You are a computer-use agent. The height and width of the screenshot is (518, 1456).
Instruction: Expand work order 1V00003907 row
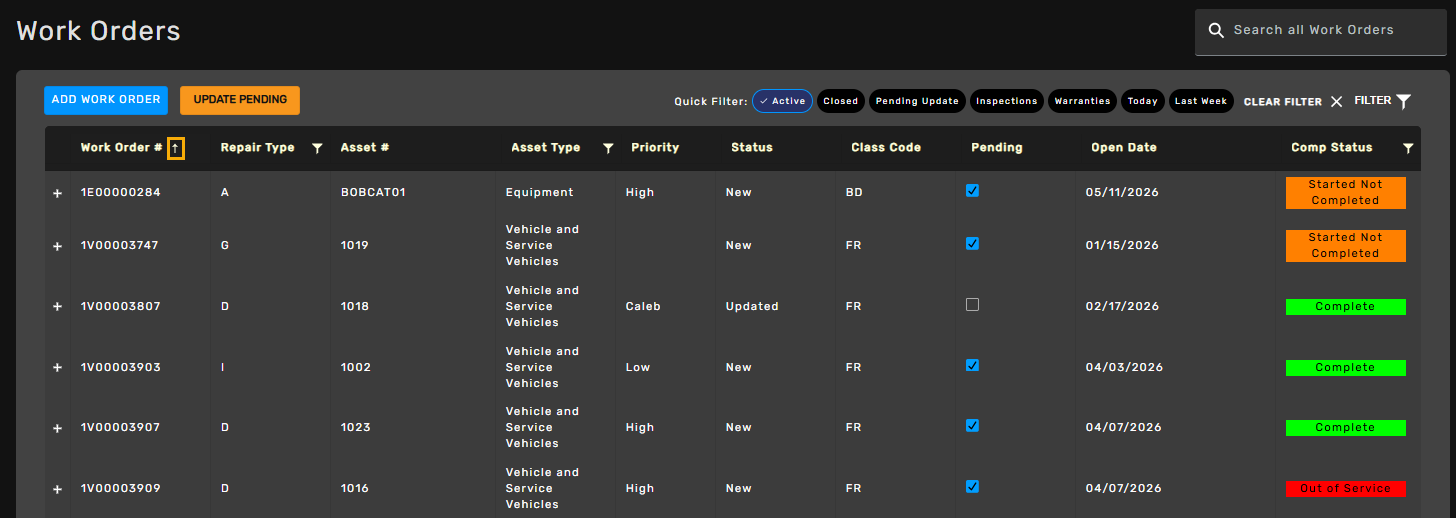57,428
